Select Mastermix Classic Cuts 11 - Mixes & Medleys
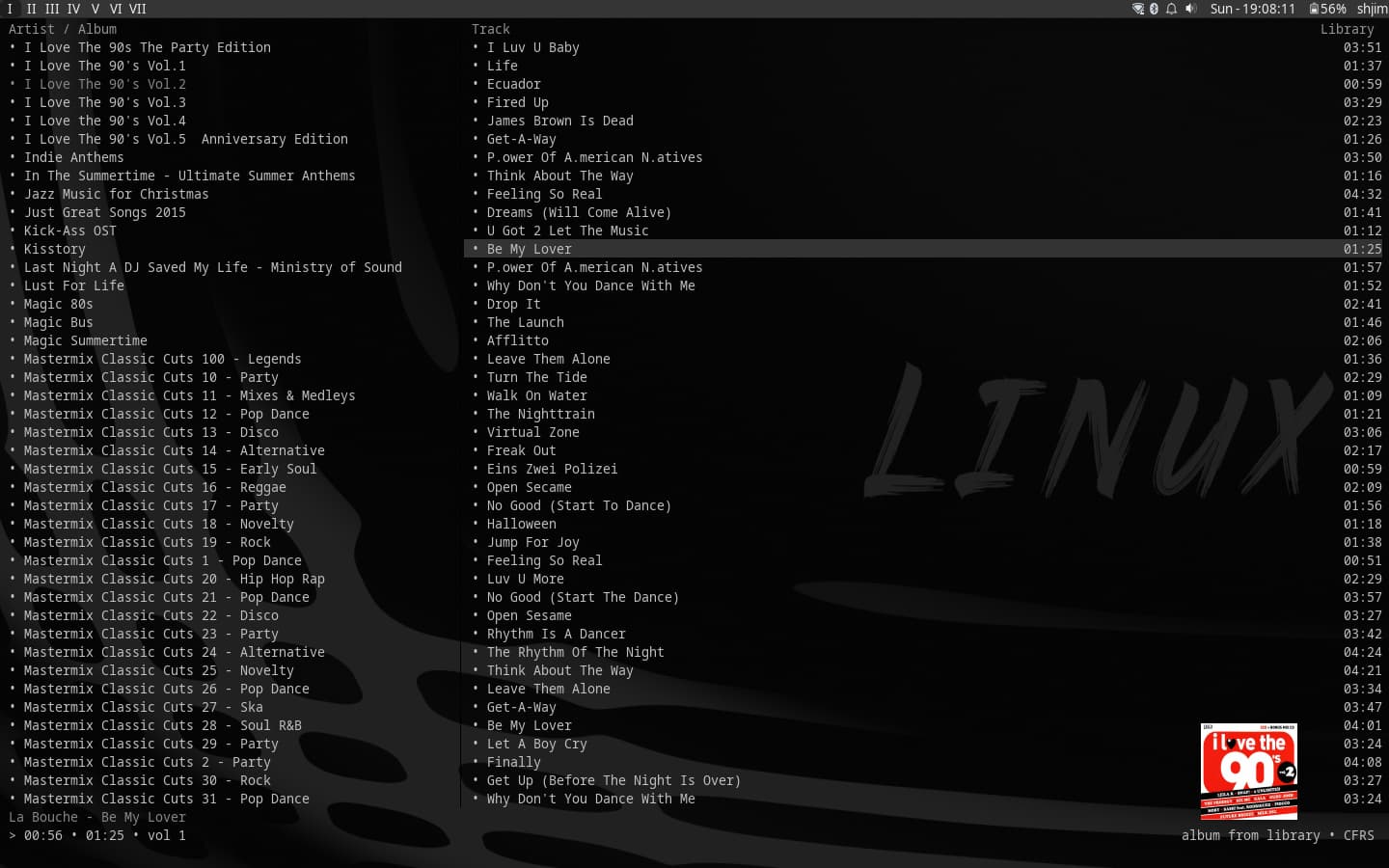 coord(190,395)
